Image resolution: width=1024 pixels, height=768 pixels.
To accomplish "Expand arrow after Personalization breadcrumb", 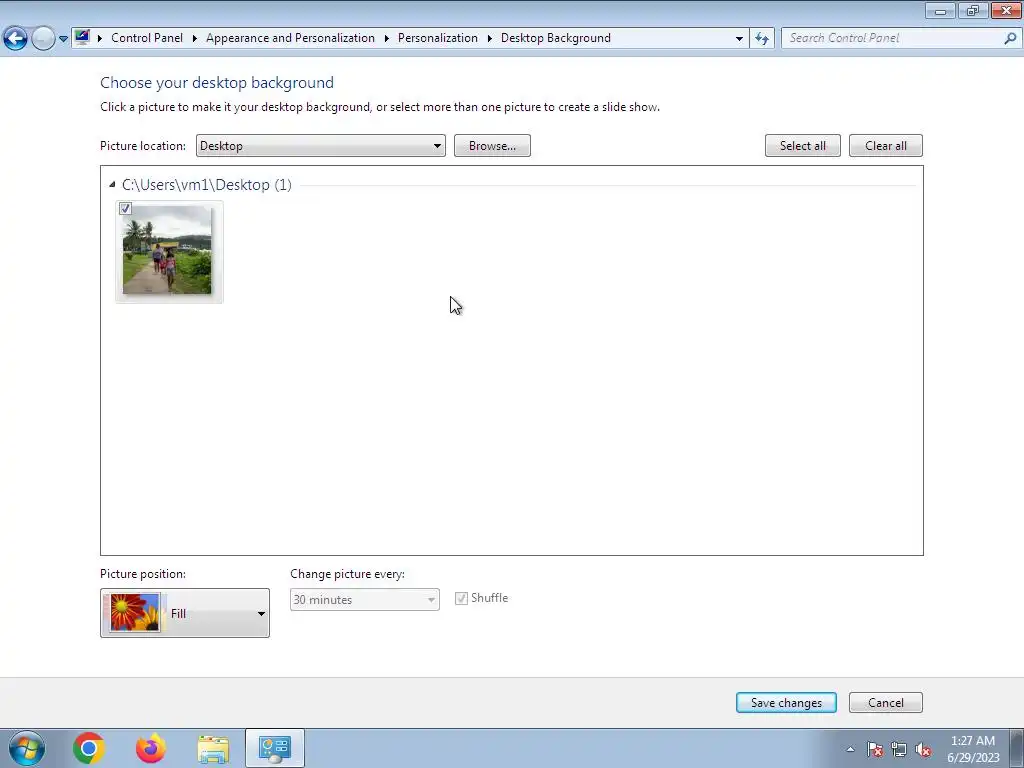I will click(490, 39).
